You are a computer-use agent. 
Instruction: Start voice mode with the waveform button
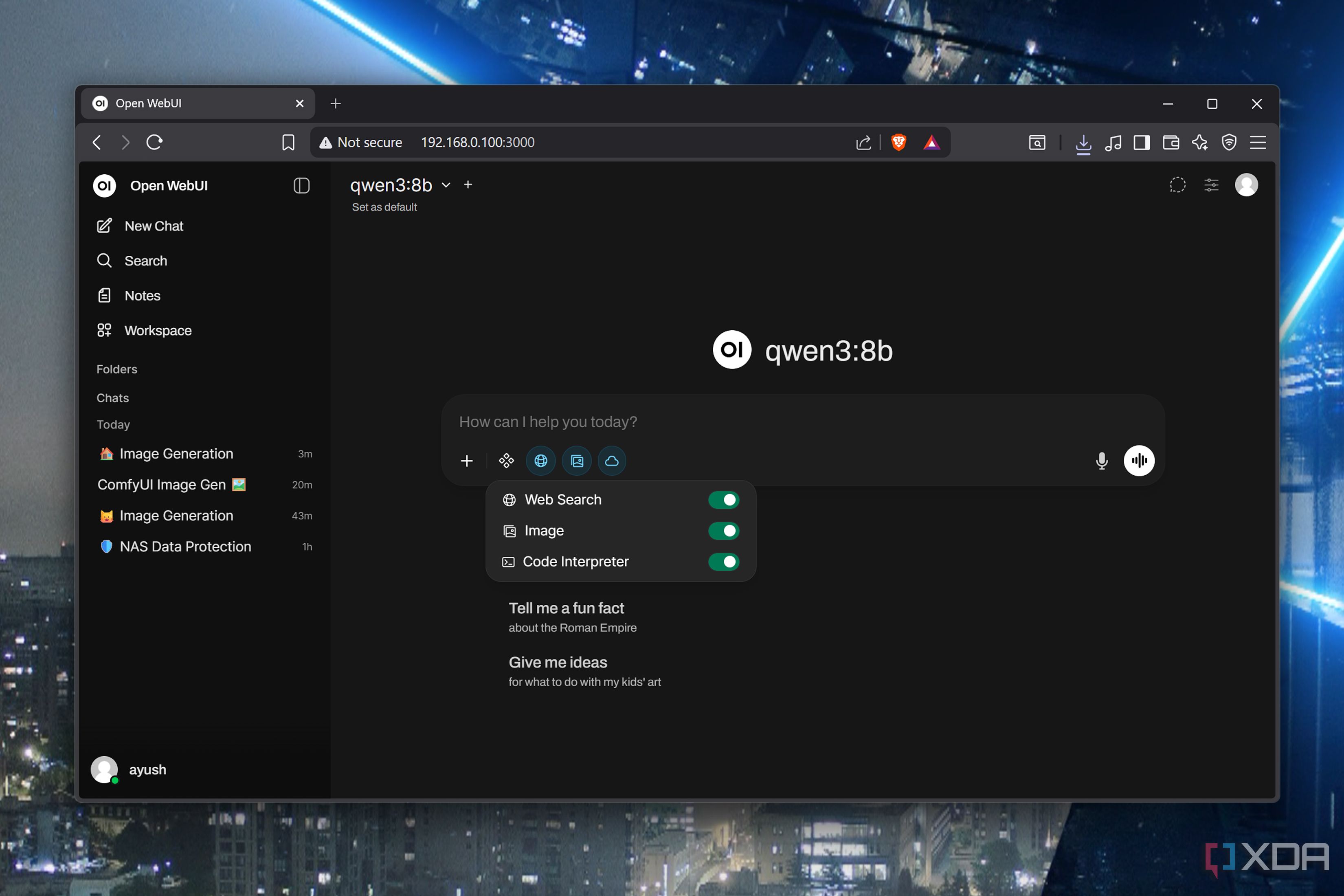click(1139, 461)
